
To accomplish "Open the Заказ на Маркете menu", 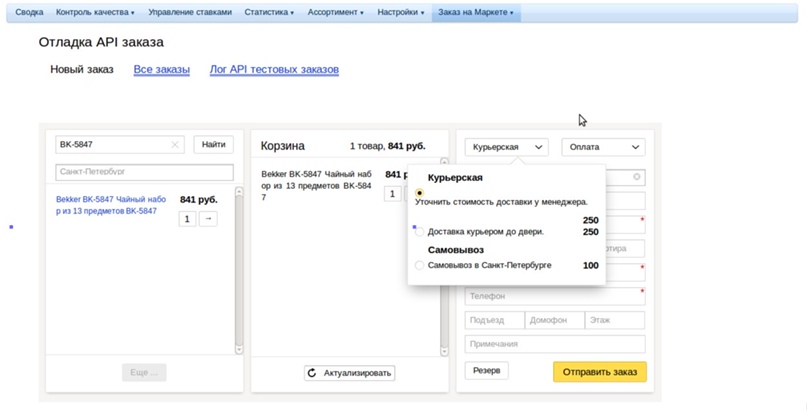I will click(475, 12).
